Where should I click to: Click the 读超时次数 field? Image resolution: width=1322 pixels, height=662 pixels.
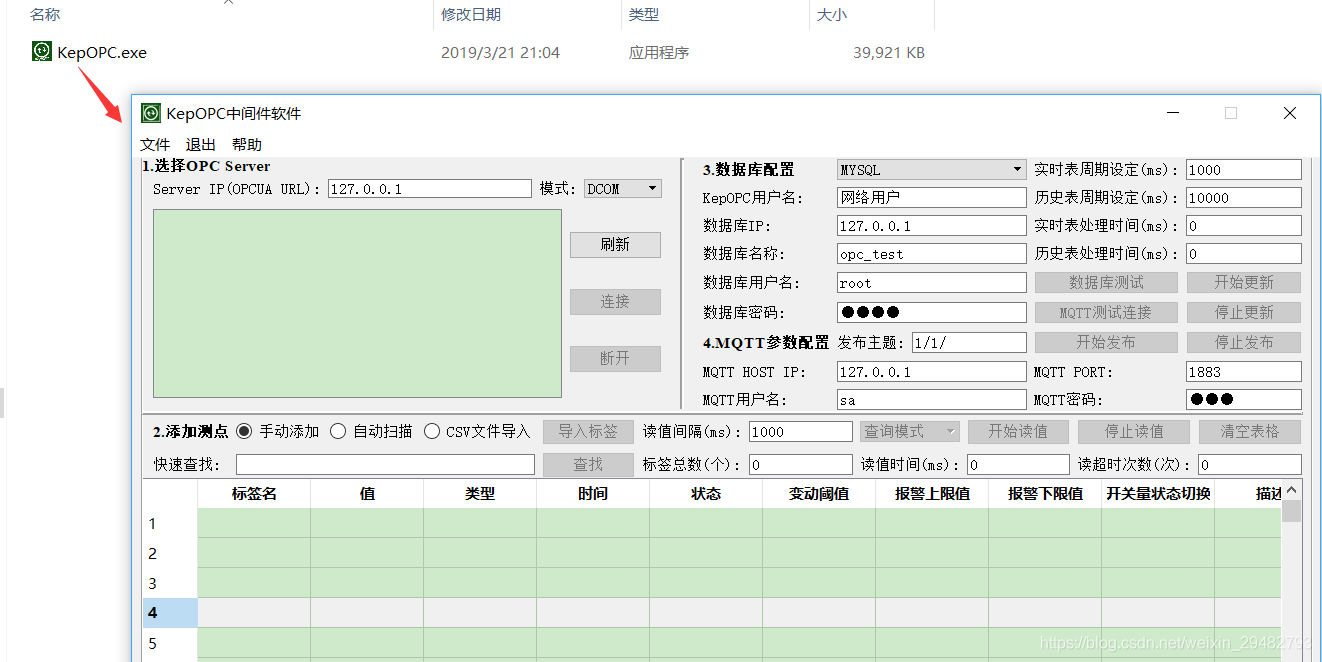1250,464
